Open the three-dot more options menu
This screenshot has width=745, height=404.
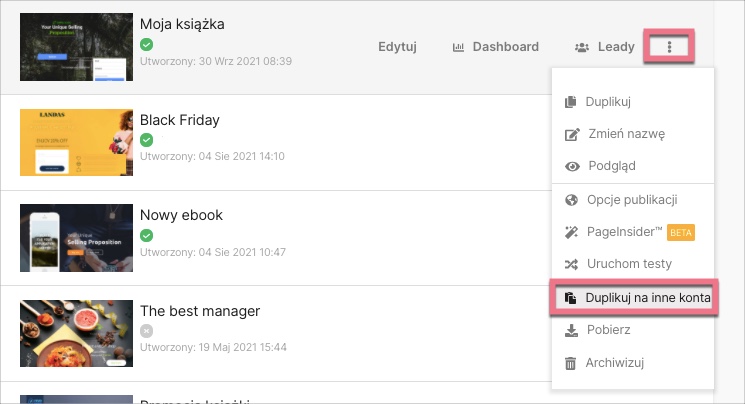point(670,47)
